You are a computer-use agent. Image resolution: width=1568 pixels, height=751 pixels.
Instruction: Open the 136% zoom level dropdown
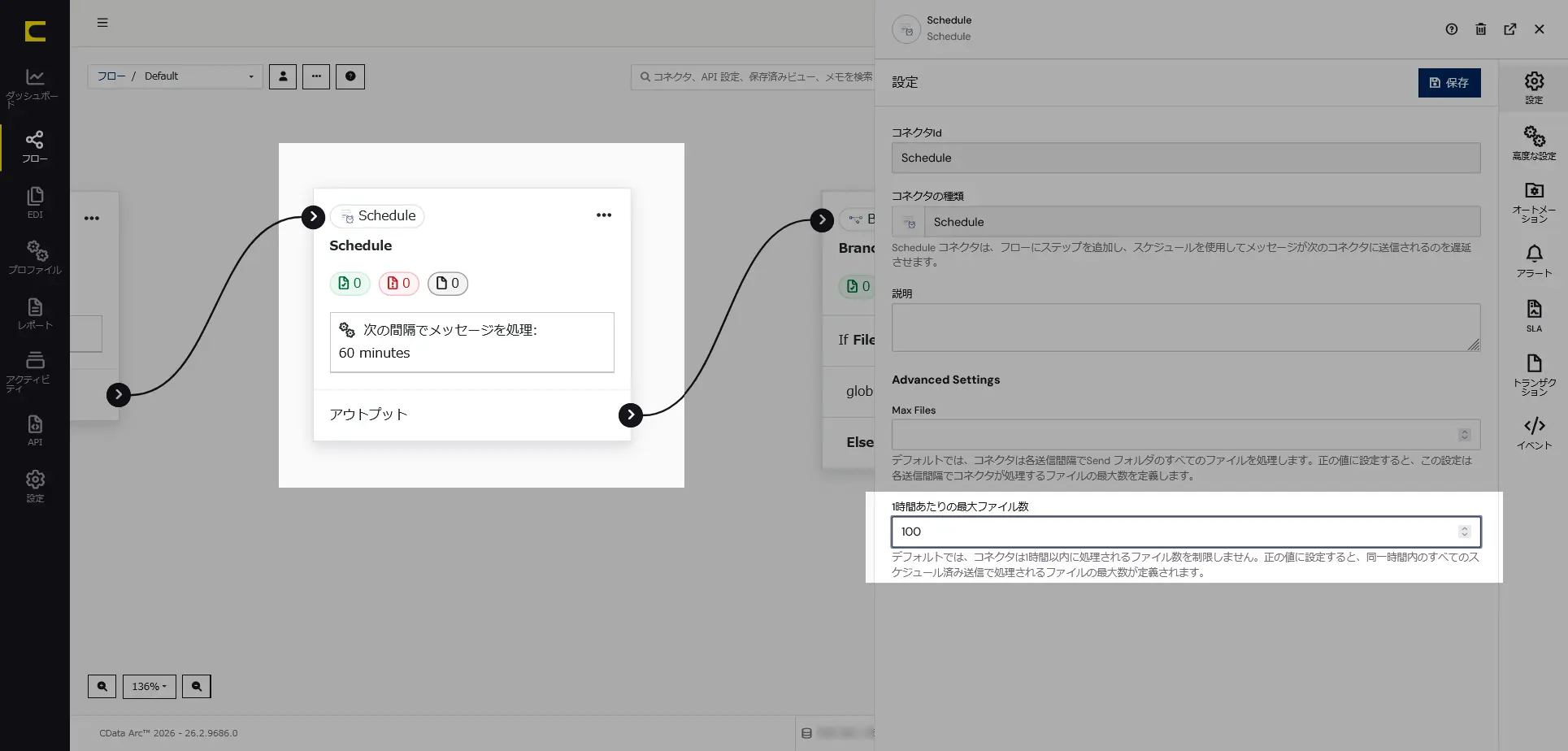click(149, 686)
